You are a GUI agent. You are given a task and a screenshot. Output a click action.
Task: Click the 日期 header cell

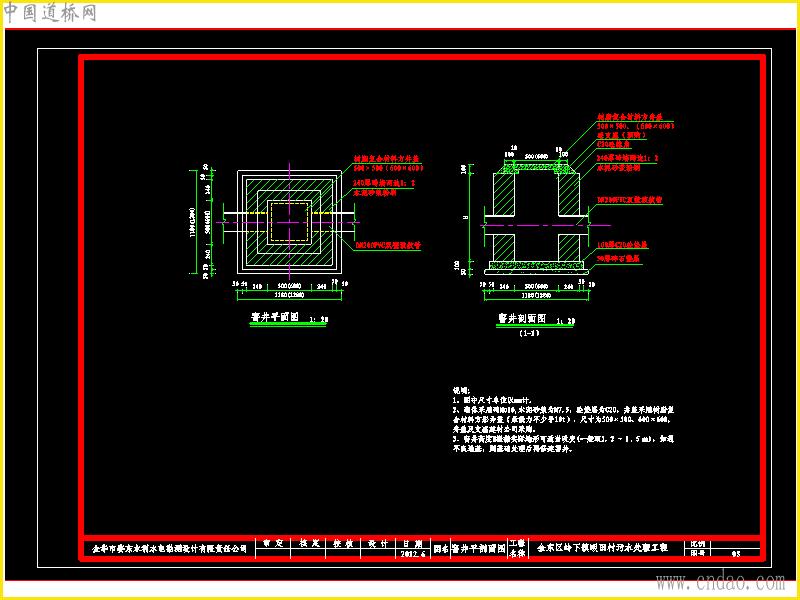tap(413, 543)
